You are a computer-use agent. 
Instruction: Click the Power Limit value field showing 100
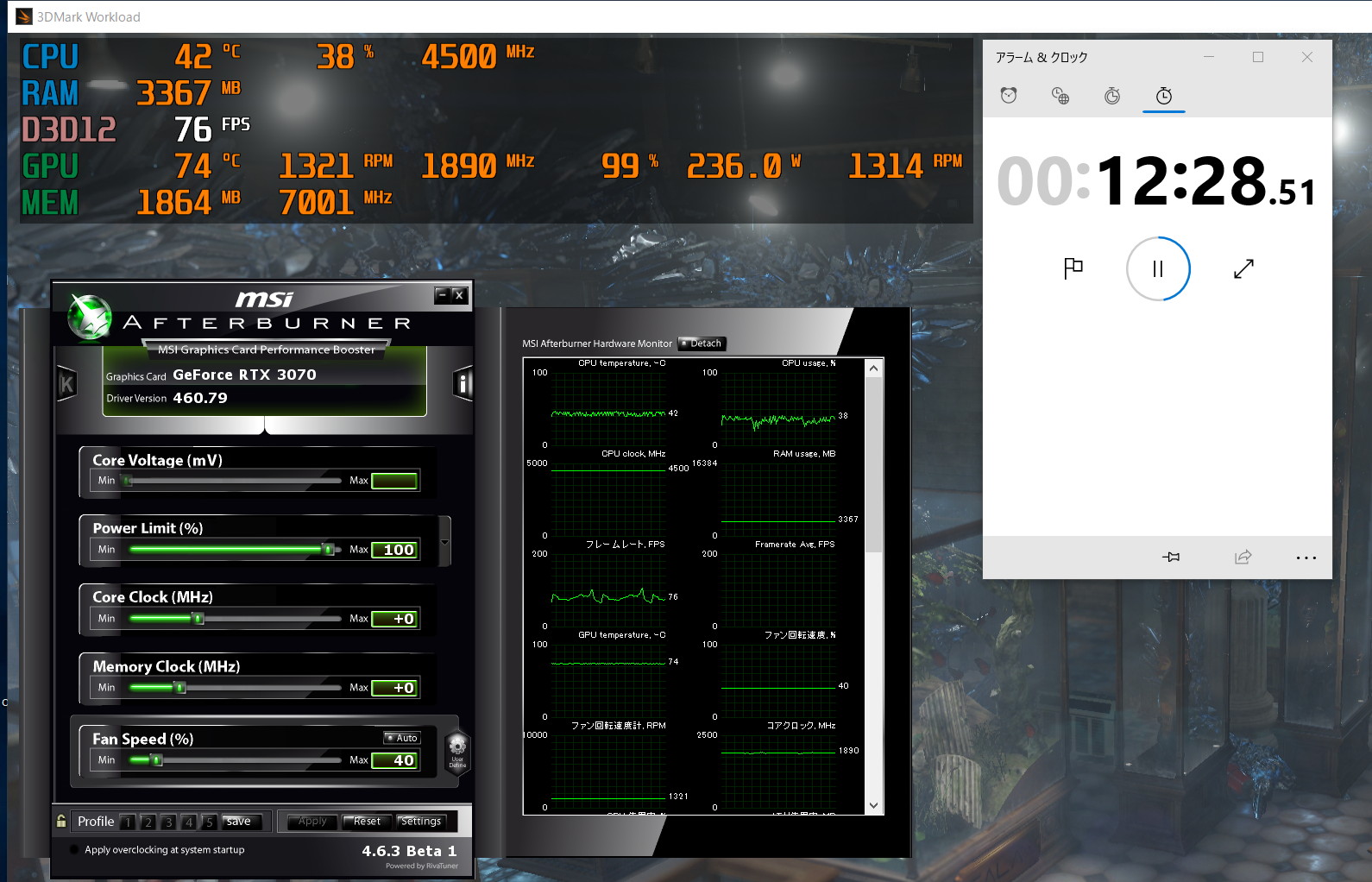pyautogui.click(x=395, y=550)
